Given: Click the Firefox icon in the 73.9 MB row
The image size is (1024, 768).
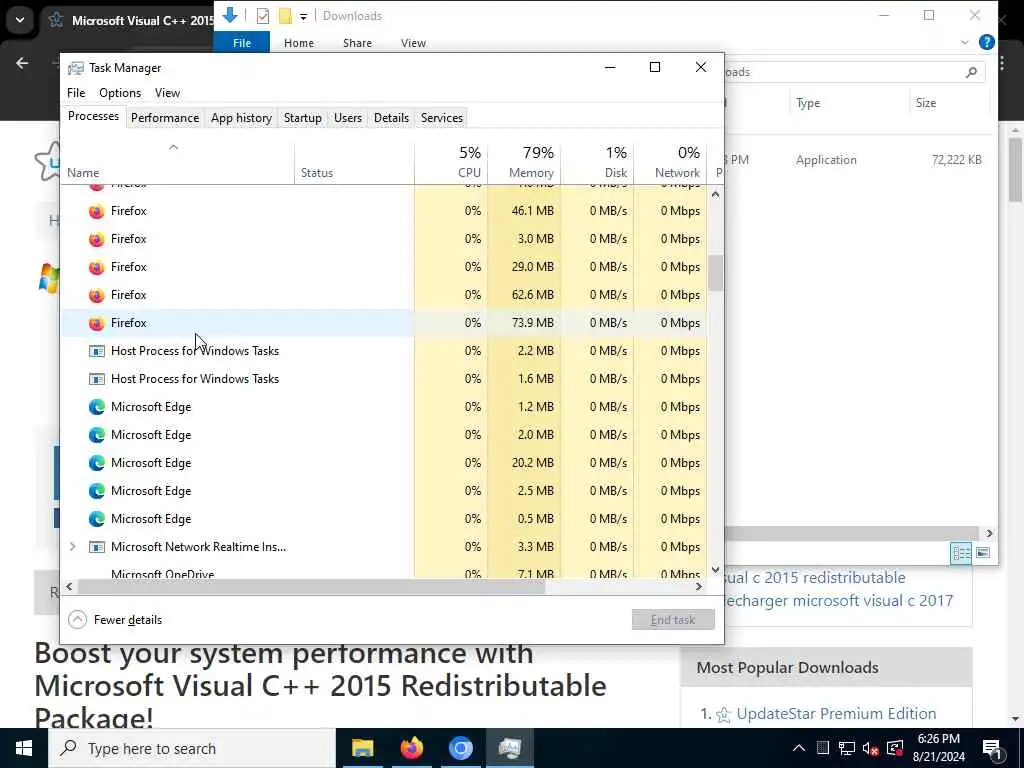Looking at the screenshot, I should (x=97, y=323).
